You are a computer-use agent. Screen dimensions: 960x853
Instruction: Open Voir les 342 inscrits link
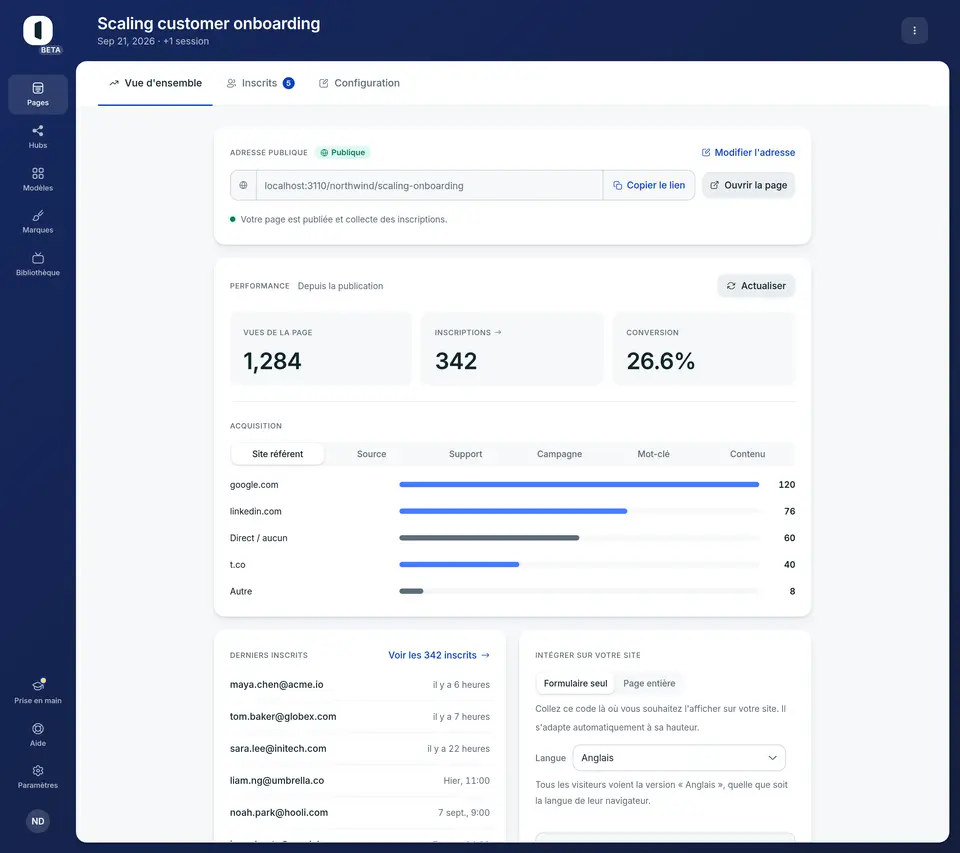coord(439,655)
